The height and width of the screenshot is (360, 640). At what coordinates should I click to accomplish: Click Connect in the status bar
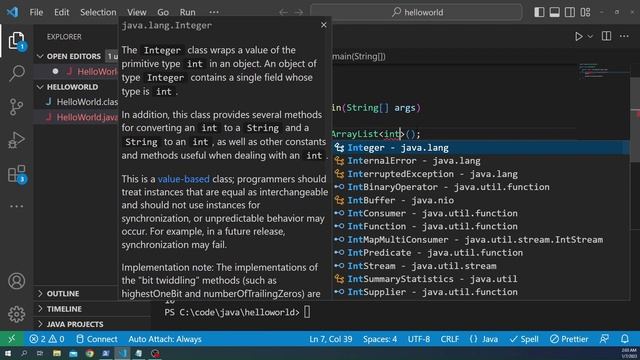coord(97,339)
